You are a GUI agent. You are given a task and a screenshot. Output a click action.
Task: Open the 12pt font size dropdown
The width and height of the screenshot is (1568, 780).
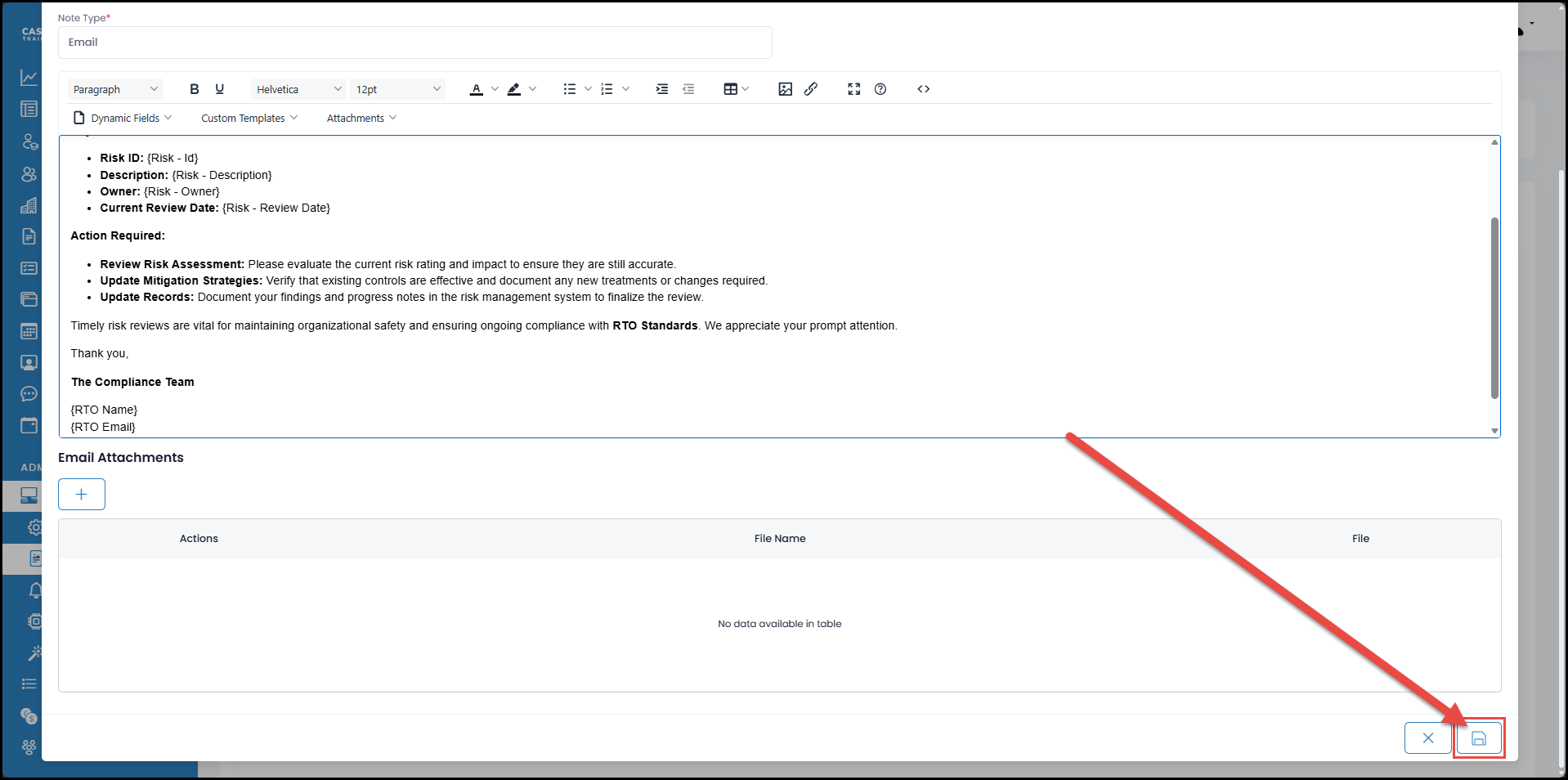[398, 89]
